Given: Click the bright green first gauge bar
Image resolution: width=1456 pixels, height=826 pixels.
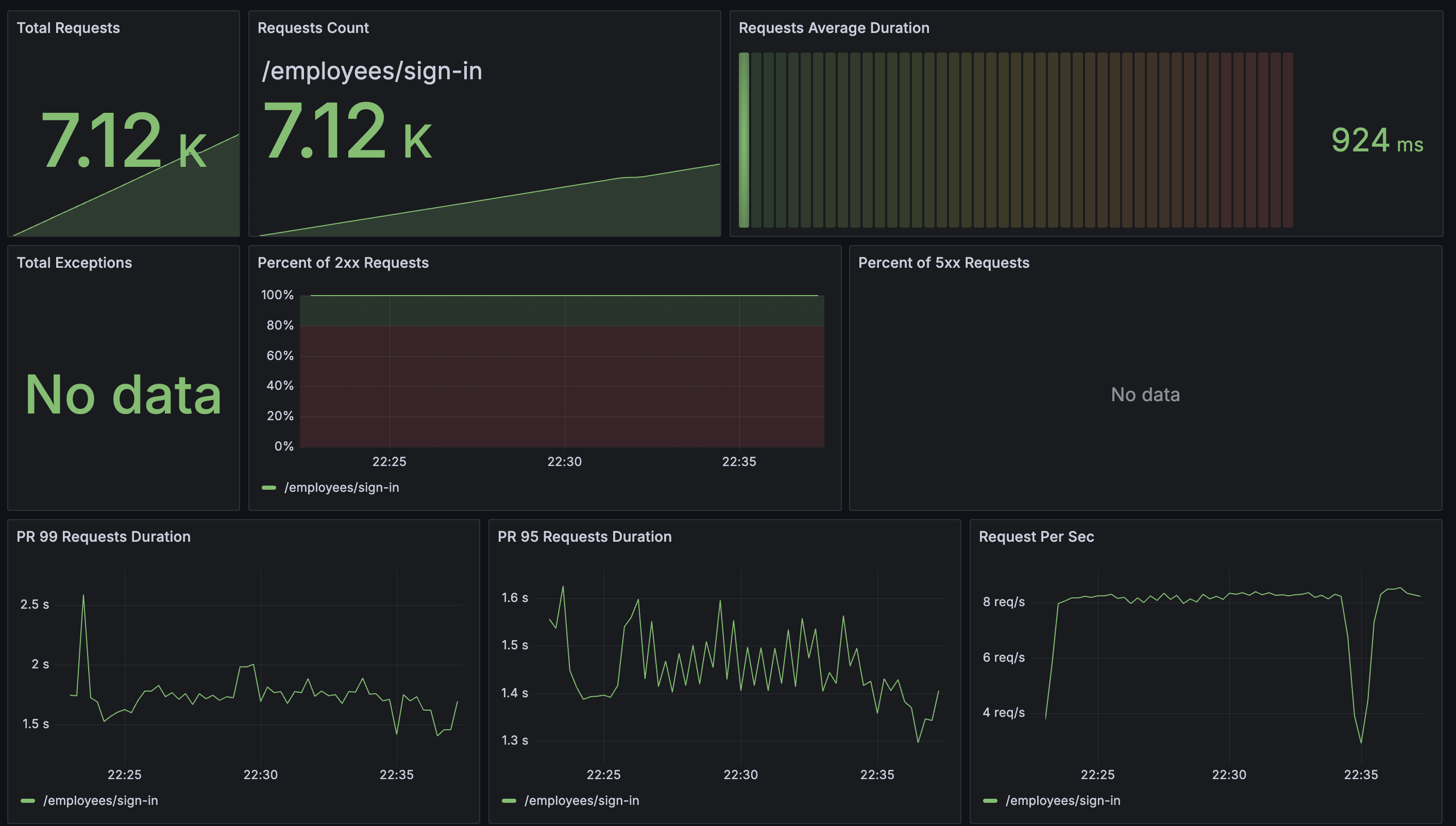Looking at the screenshot, I should [744, 140].
